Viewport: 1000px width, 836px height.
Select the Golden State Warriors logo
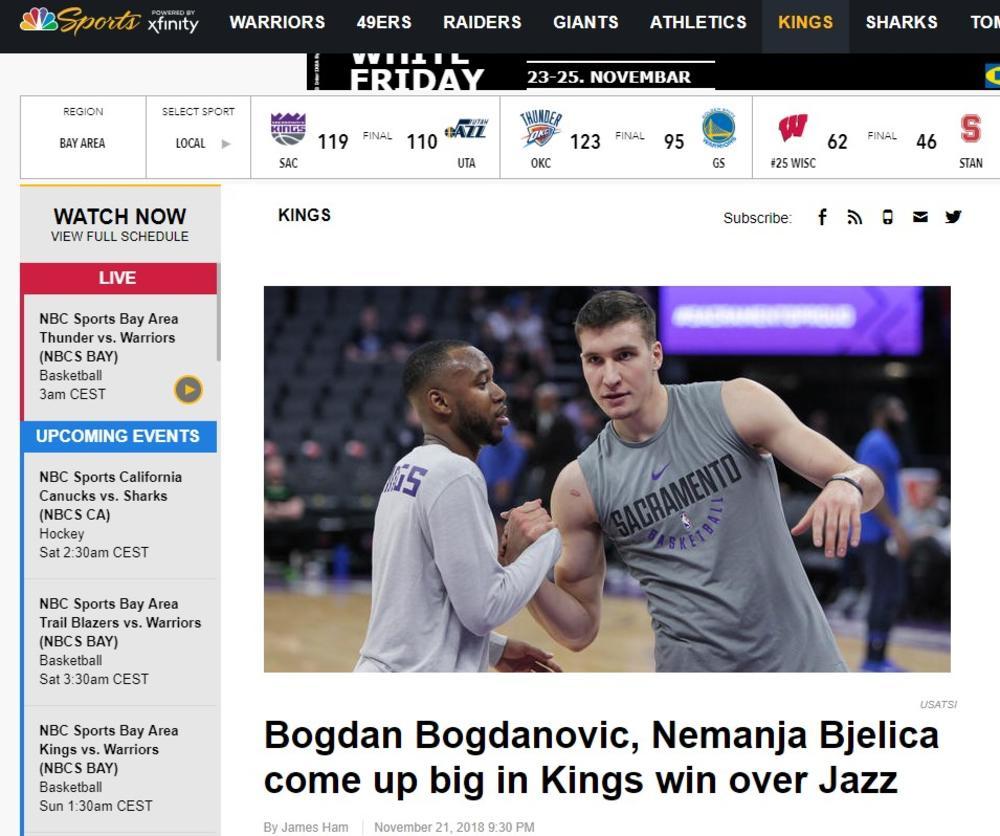718,129
